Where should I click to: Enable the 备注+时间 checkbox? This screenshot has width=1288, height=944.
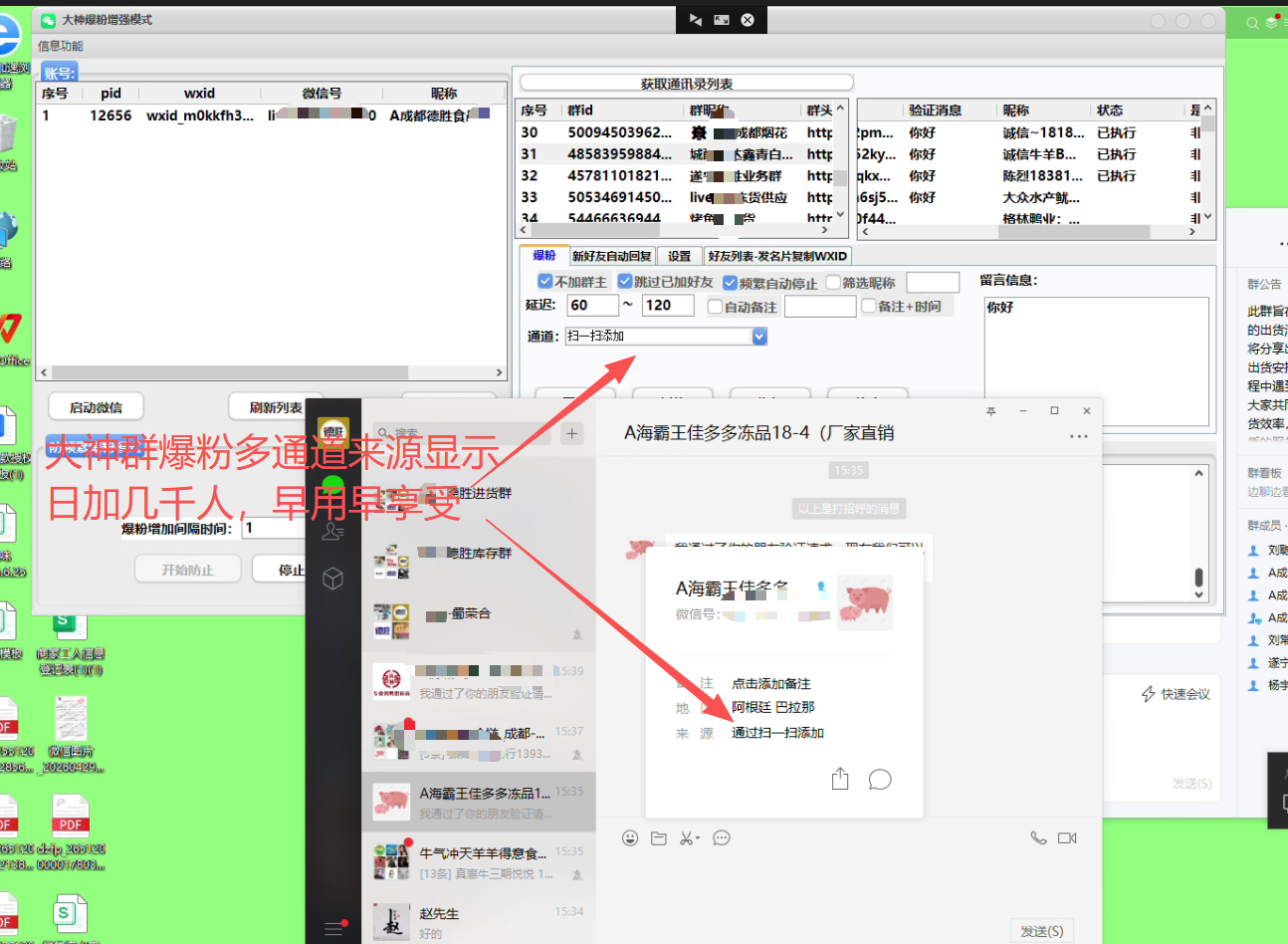coord(869,307)
